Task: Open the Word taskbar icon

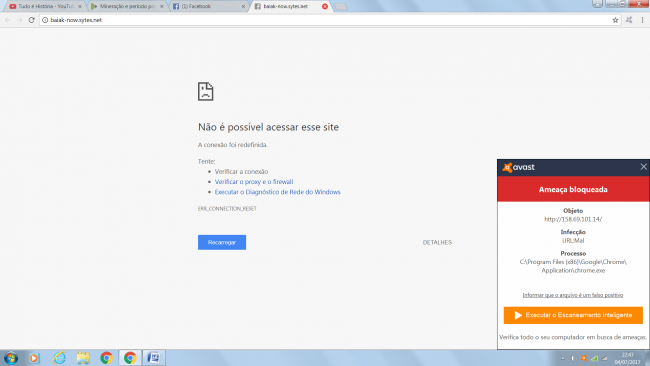Action: pos(154,358)
